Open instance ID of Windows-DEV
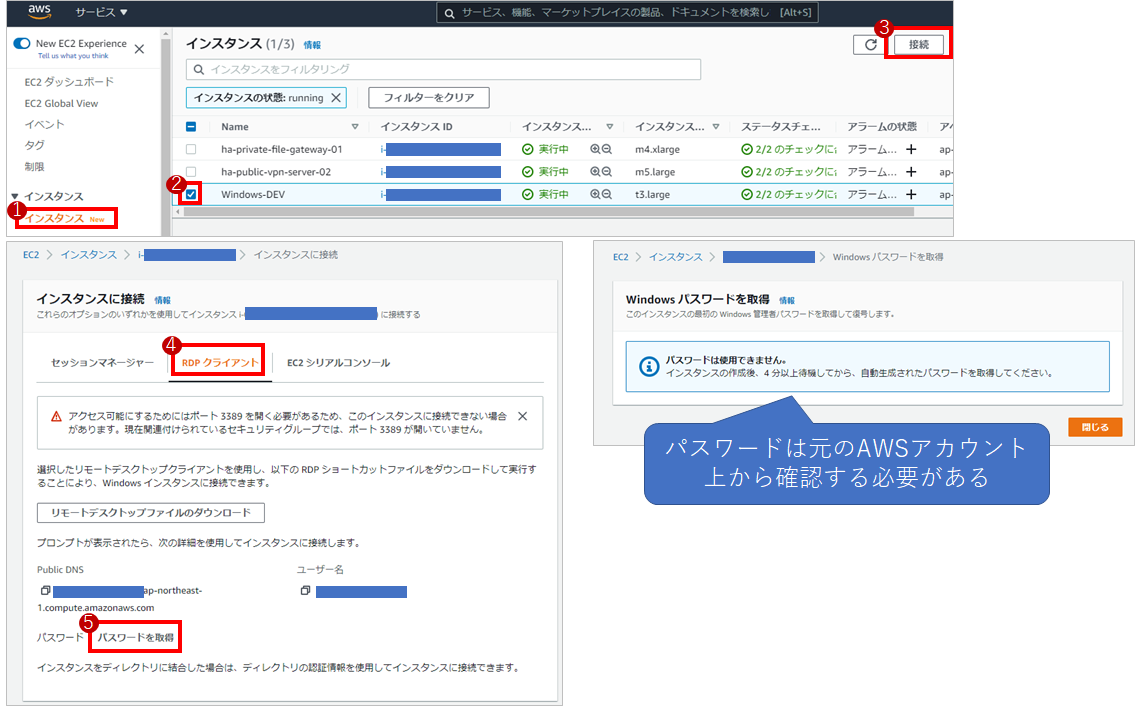This screenshot has width=1135, height=706. pos(441,194)
